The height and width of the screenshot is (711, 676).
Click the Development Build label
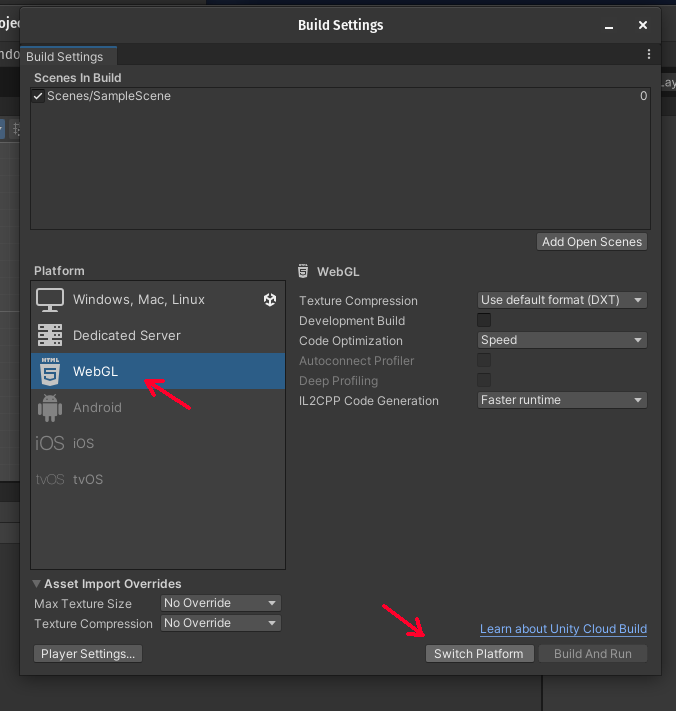(352, 321)
